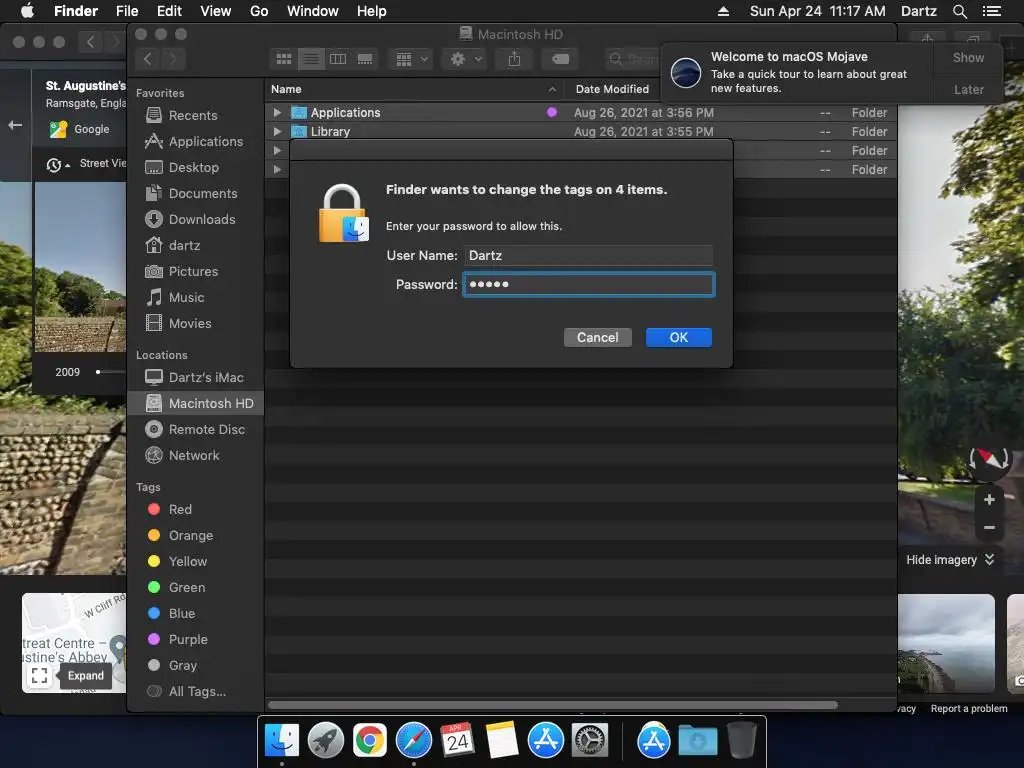Open Calendar from the Dock

tap(458, 741)
